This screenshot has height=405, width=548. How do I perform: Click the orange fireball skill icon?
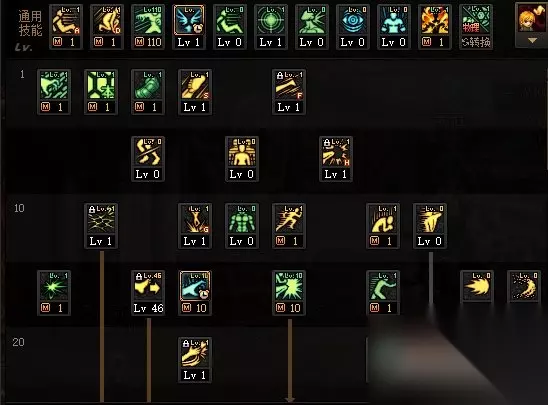477,286
